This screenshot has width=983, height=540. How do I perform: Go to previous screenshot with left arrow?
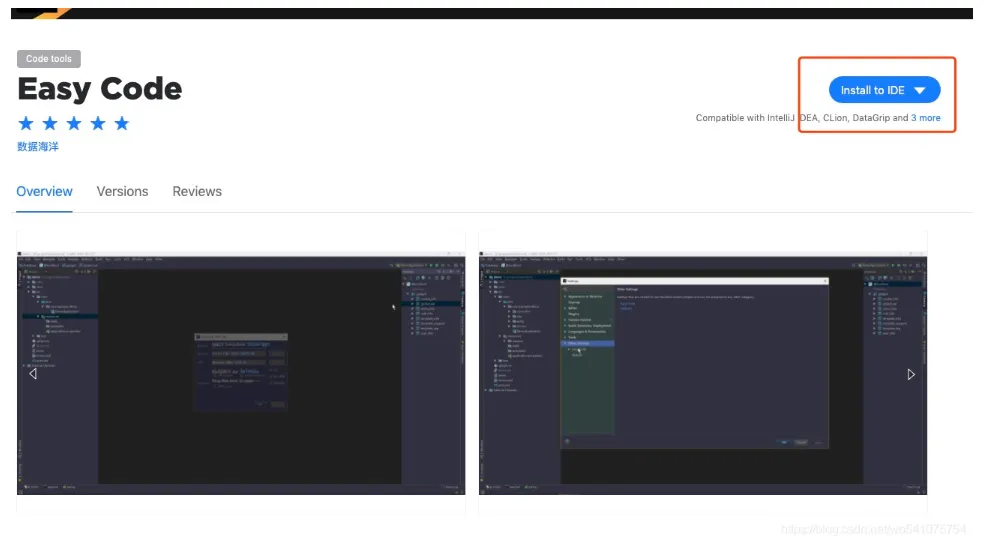pyautogui.click(x=33, y=374)
